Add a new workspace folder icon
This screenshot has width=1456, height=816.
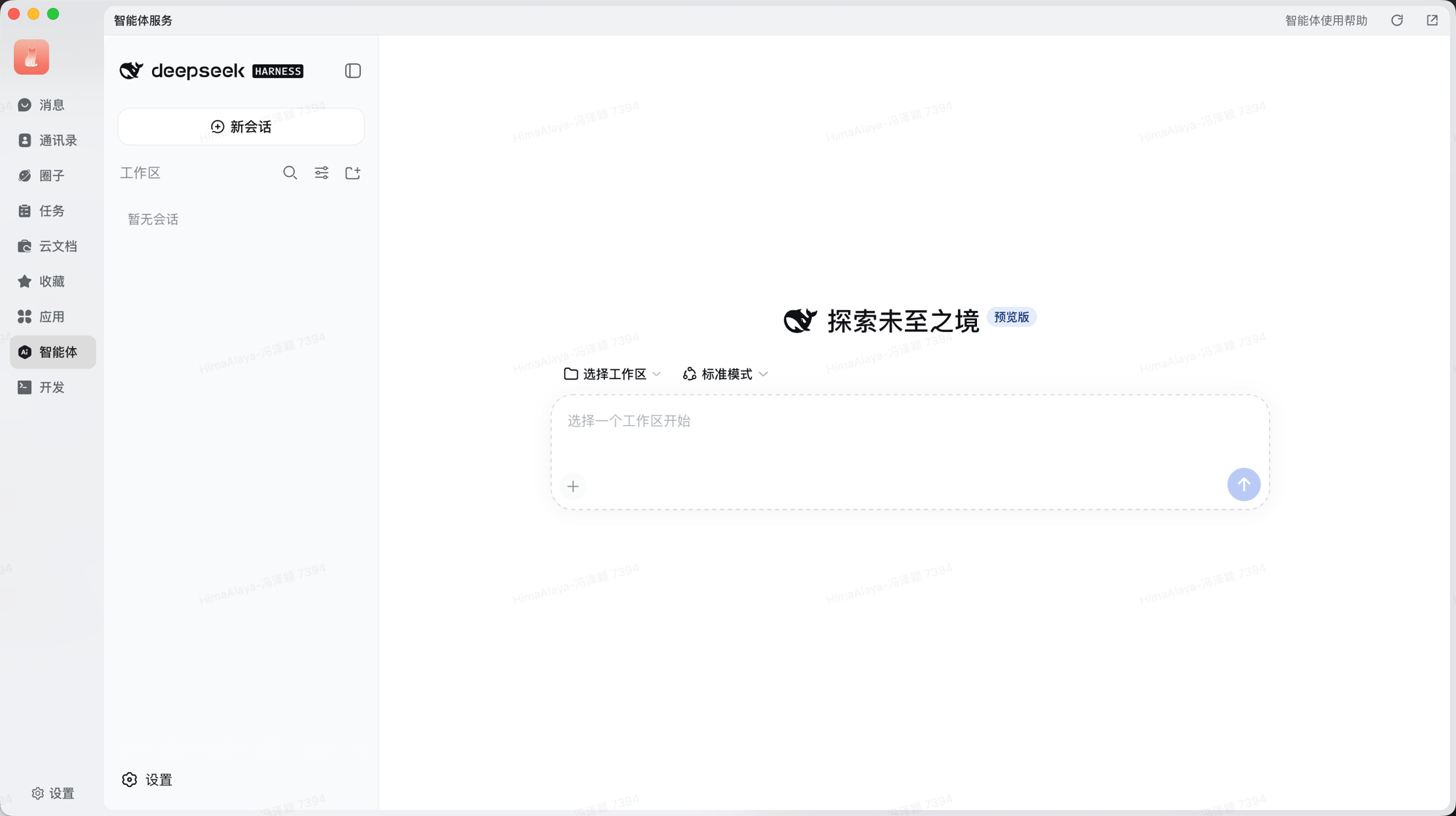(x=353, y=173)
